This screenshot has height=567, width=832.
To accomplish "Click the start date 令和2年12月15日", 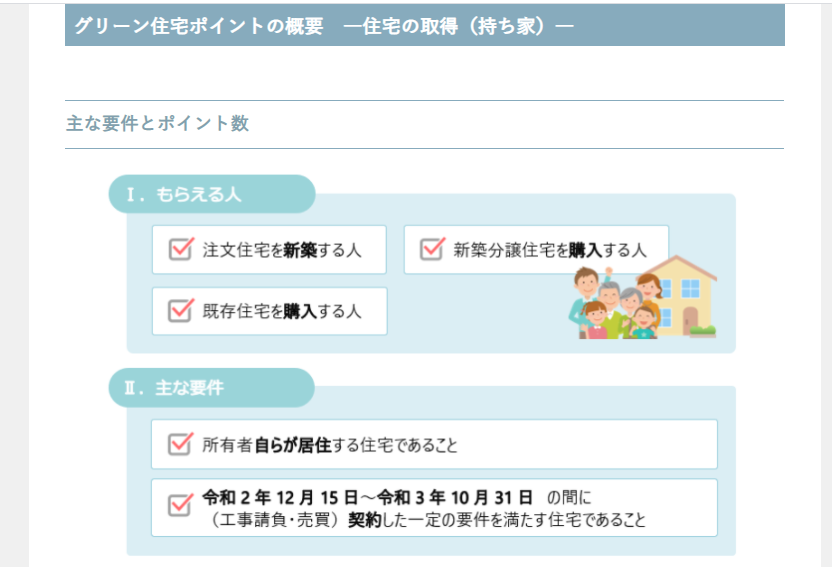I will pyautogui.click(x=283, y=497).
